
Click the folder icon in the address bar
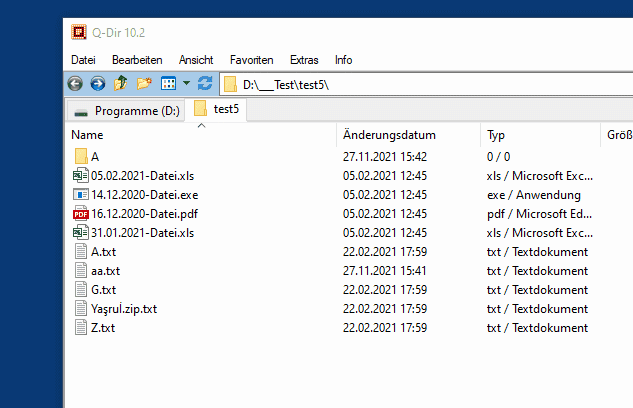point(231,84)
